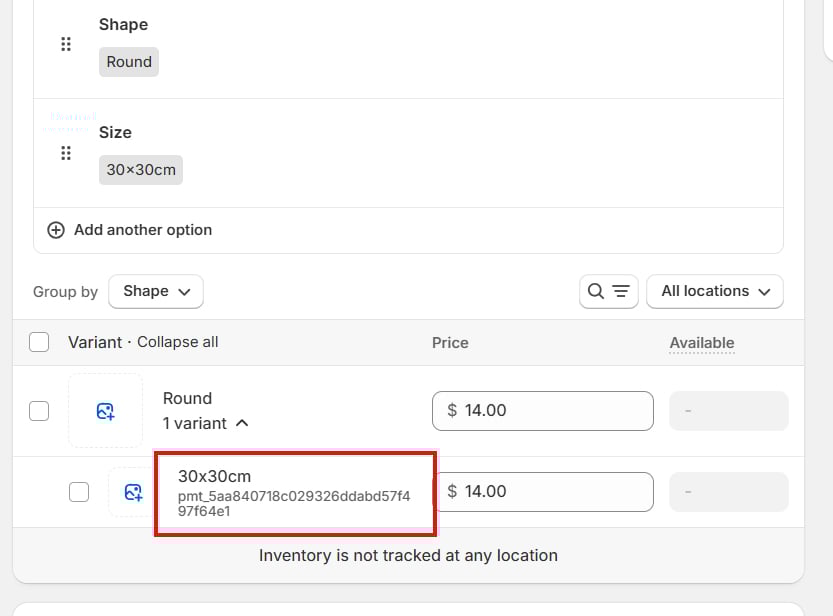The width and height of the screenshot is (833, 616).
Task: Select the 30x30cm variant checkbox
Action: coord(79,492)
